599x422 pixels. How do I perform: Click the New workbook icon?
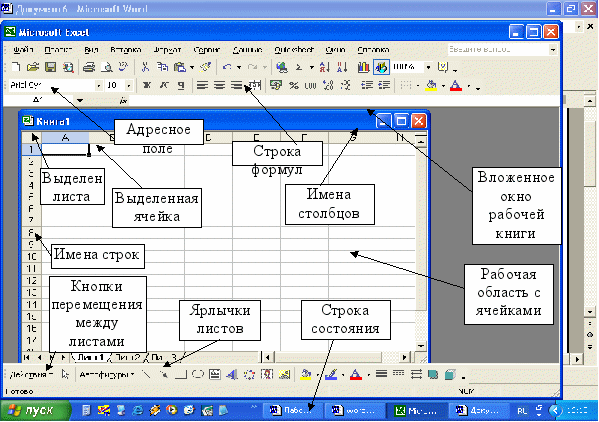point(16,67)
